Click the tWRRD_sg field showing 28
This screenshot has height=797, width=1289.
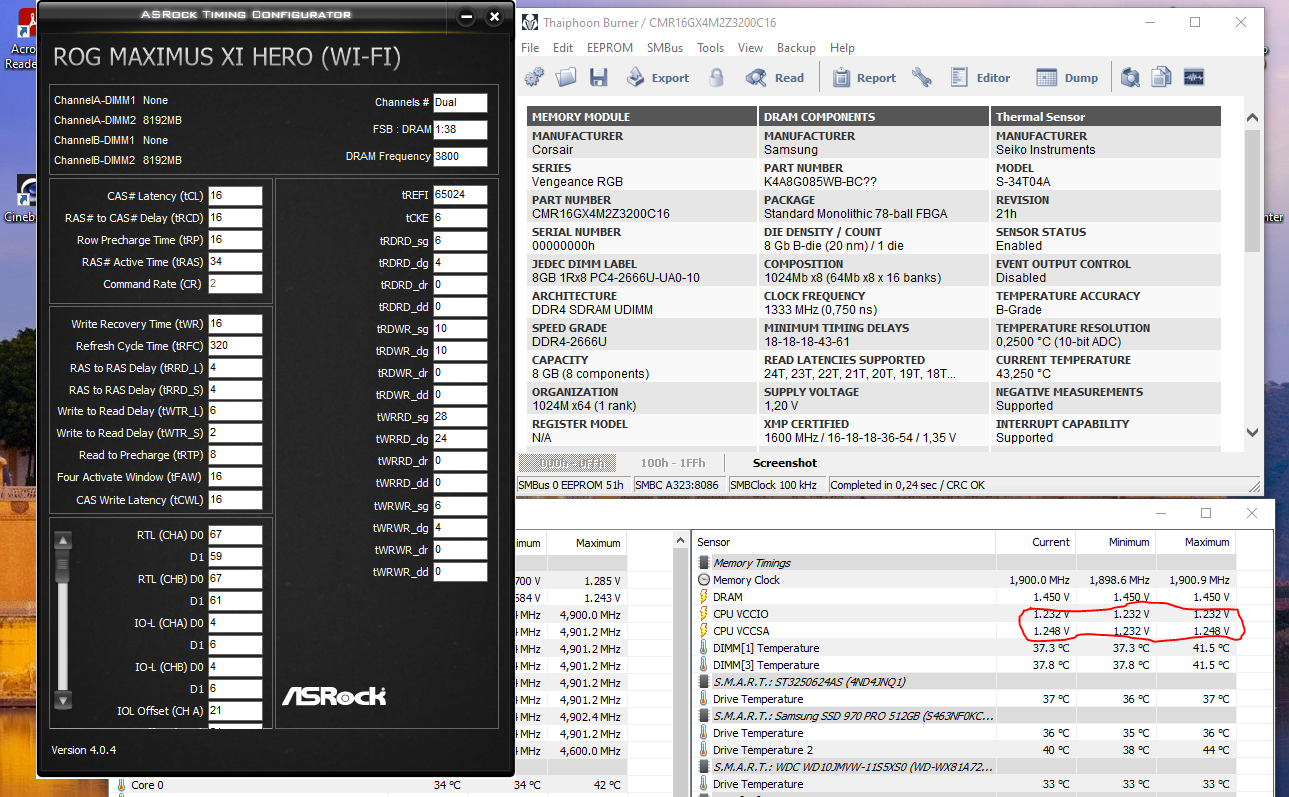[x=460, y=416]
